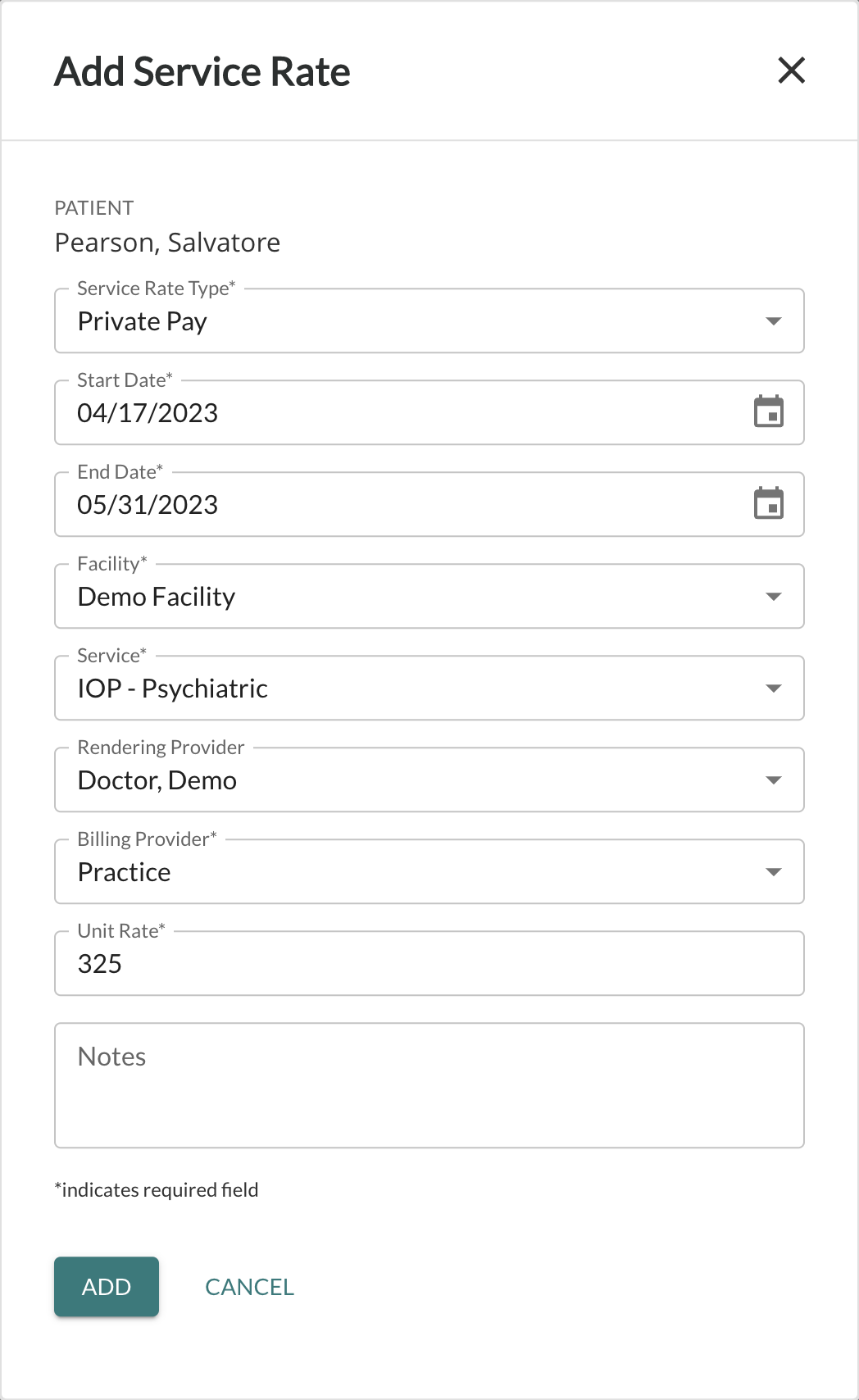This screenshot has width=859, height=1400.
Task: Expand the Billing Provider dropdown arrow
Action: 773,872
